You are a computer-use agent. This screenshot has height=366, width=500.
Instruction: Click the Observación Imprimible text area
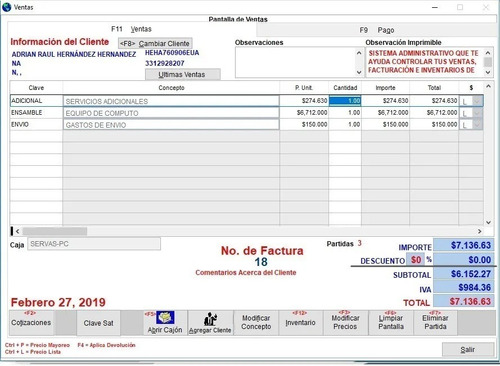pos(424,62)
